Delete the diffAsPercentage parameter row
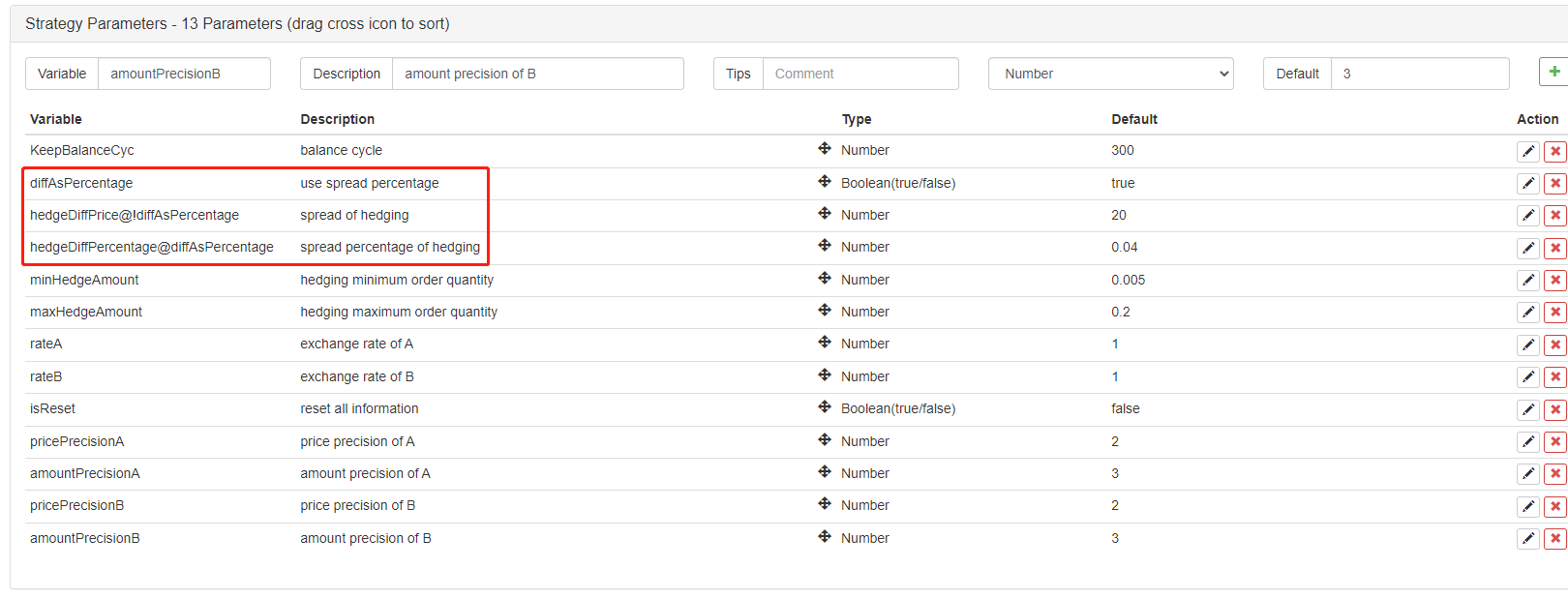Screen dimensions: 1568x599 click(1555, 184)
